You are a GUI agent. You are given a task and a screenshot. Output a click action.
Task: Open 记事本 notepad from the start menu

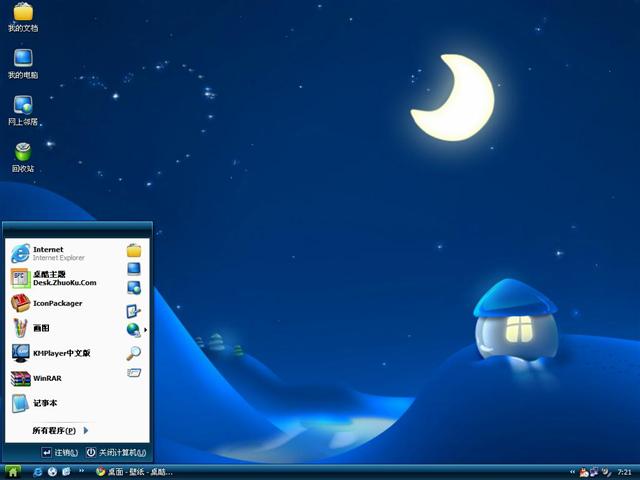(x=34, y=403)
